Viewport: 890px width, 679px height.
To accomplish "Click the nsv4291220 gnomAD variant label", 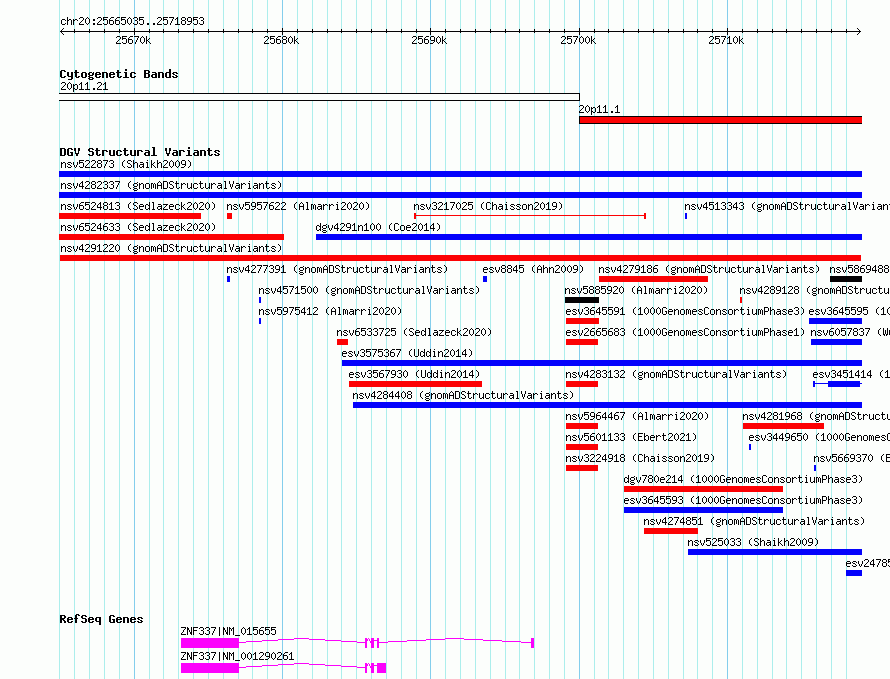I will 171,248.
